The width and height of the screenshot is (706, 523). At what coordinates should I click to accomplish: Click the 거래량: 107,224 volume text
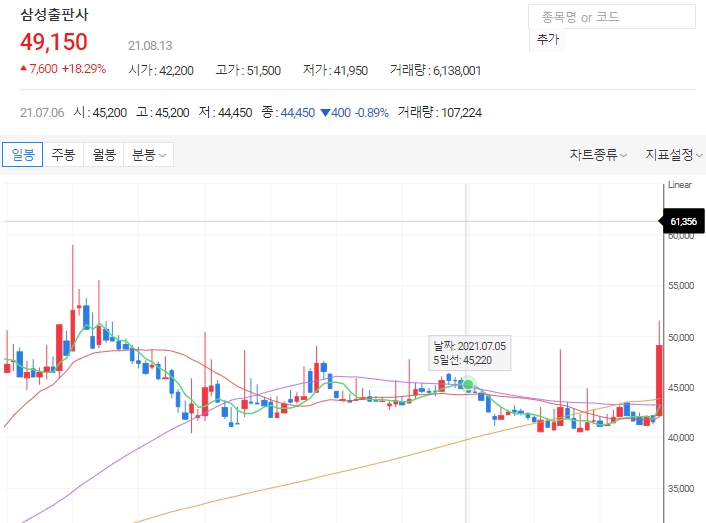(x=439, y=112)
